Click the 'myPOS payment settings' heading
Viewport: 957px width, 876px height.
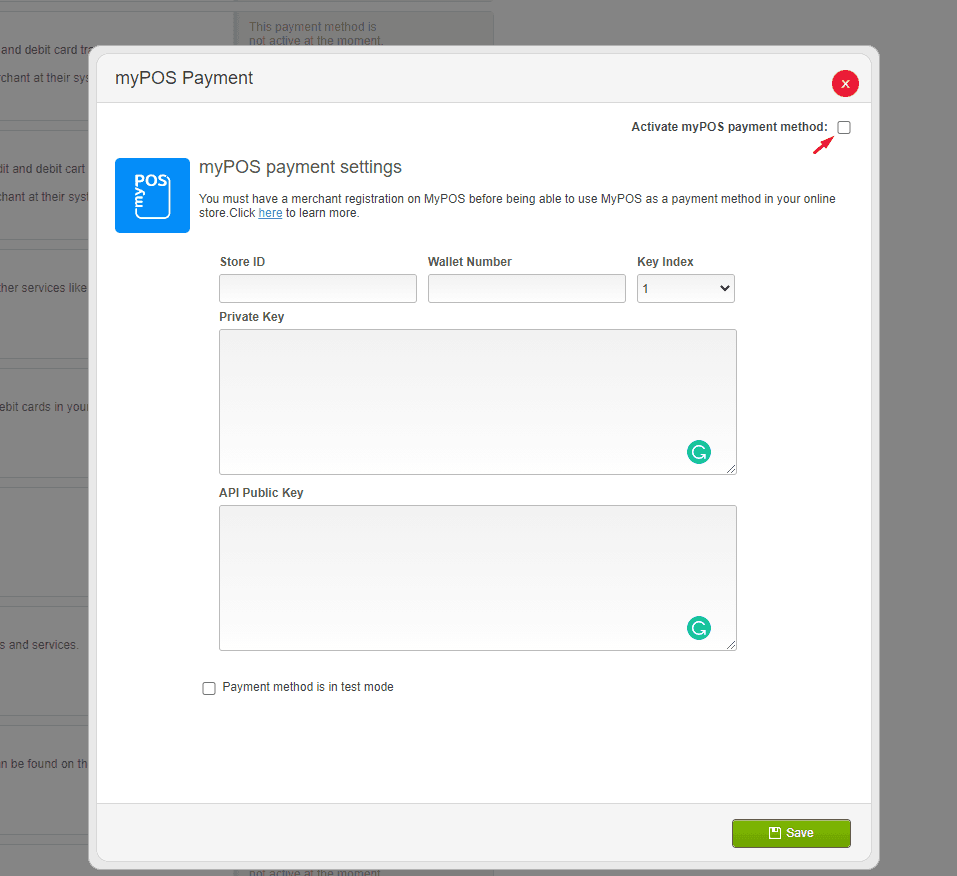(x=300, y=167)
